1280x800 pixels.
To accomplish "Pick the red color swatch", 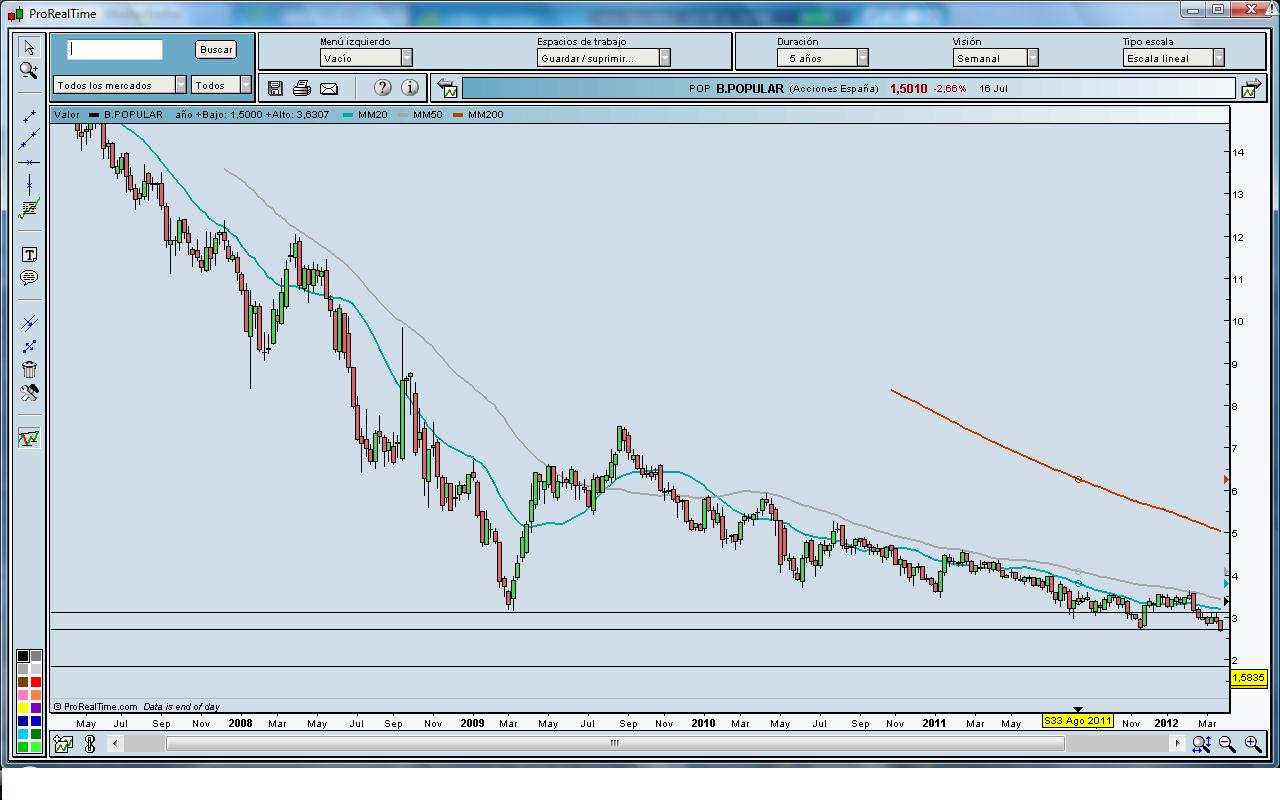I will 36,682.
